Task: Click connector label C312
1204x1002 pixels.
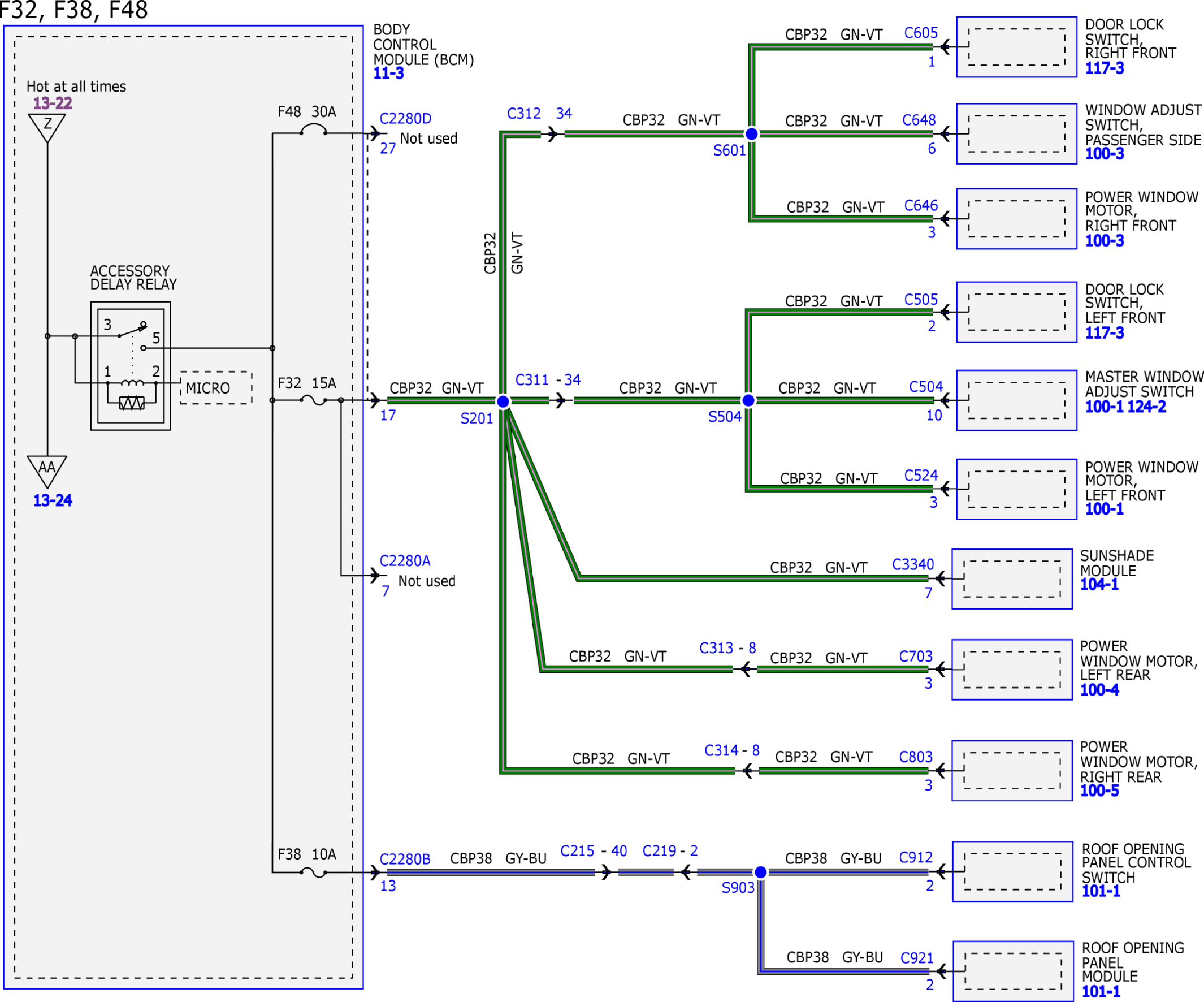Action: click(523, 114)
